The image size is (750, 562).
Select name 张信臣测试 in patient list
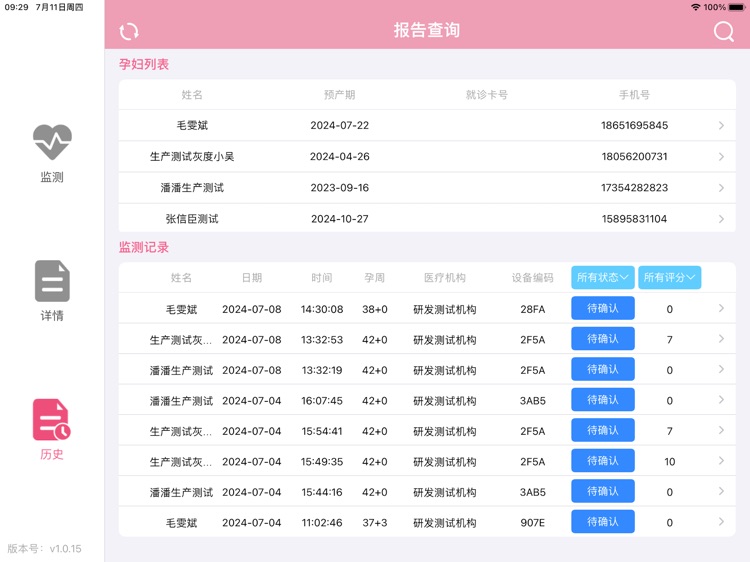coord(192,219)
